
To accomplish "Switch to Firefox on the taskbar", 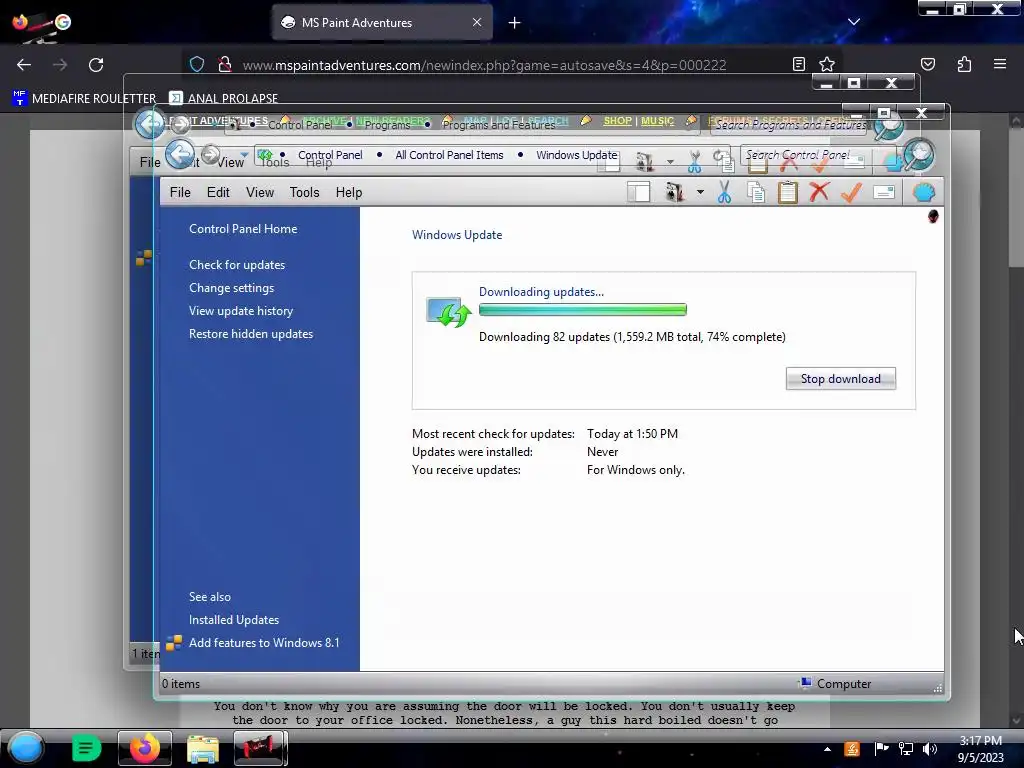I will click(144, 748).
